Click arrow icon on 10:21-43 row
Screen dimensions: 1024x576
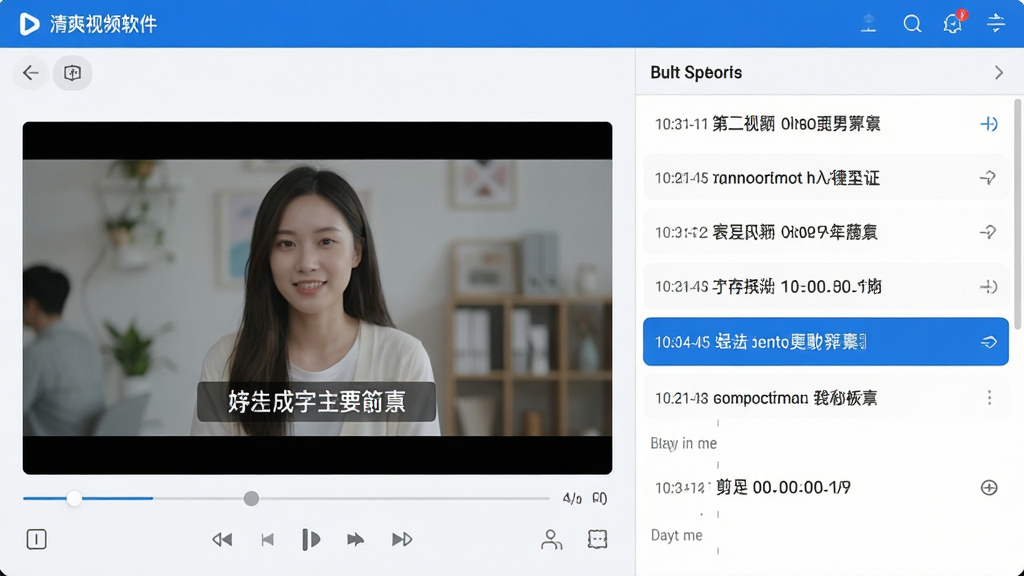pos(989,287)
